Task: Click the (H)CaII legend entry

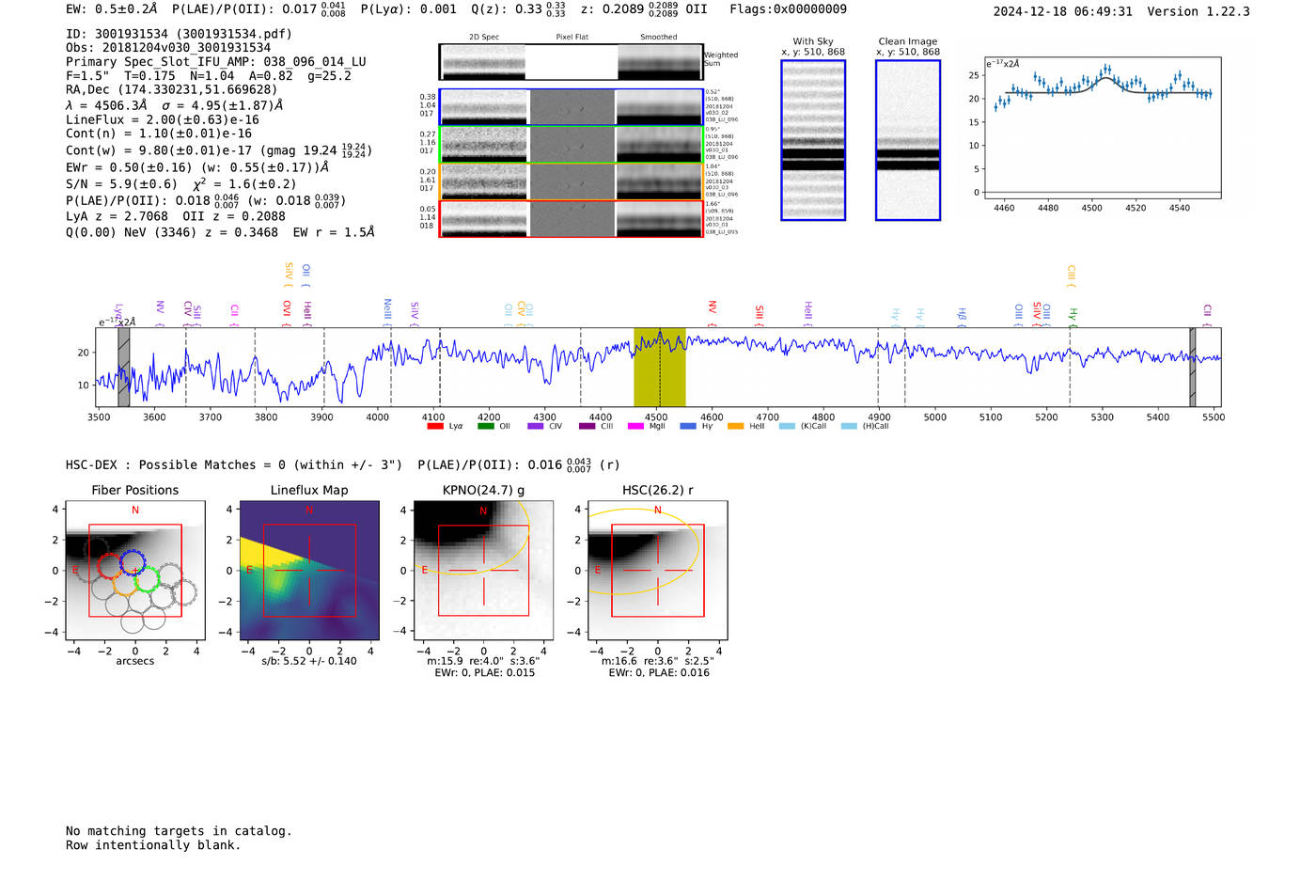Action: pos(865,426)
